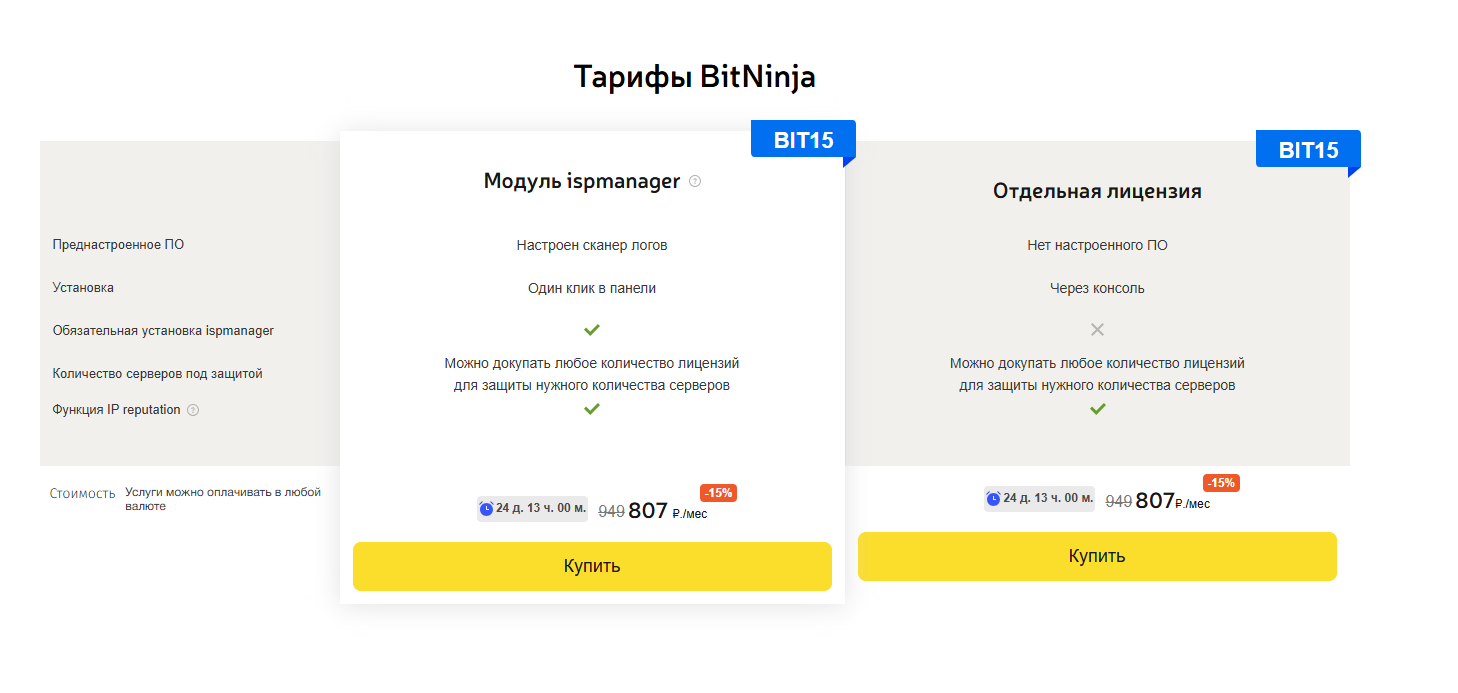Click IP reputation checkmark in Отдельная лицензия column
This screenshot has width=1458, height=693.
[x=1097, y=409]
